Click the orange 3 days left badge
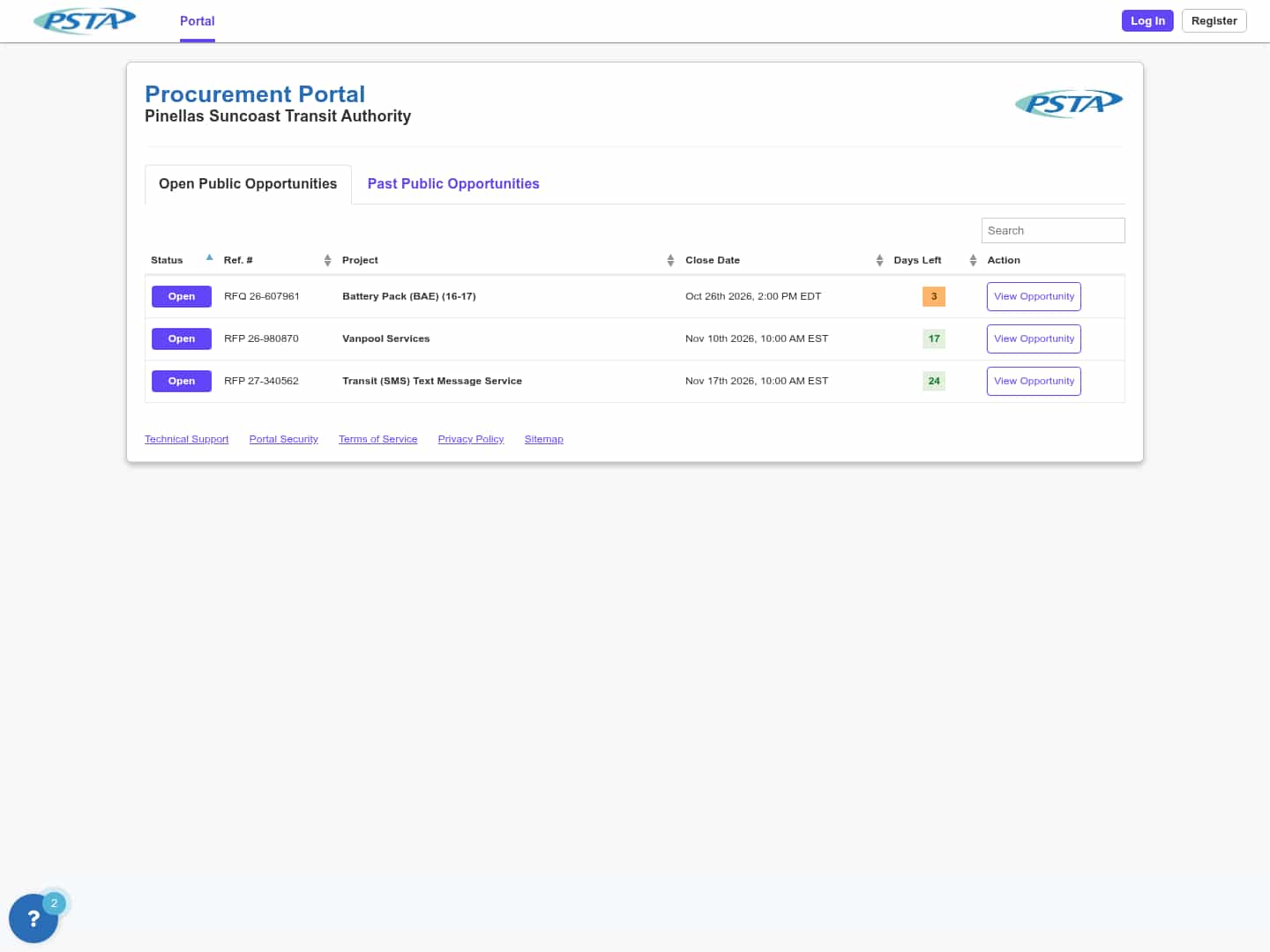The image size is (1270, 952). pyautogui.click(x=934, y=296)
